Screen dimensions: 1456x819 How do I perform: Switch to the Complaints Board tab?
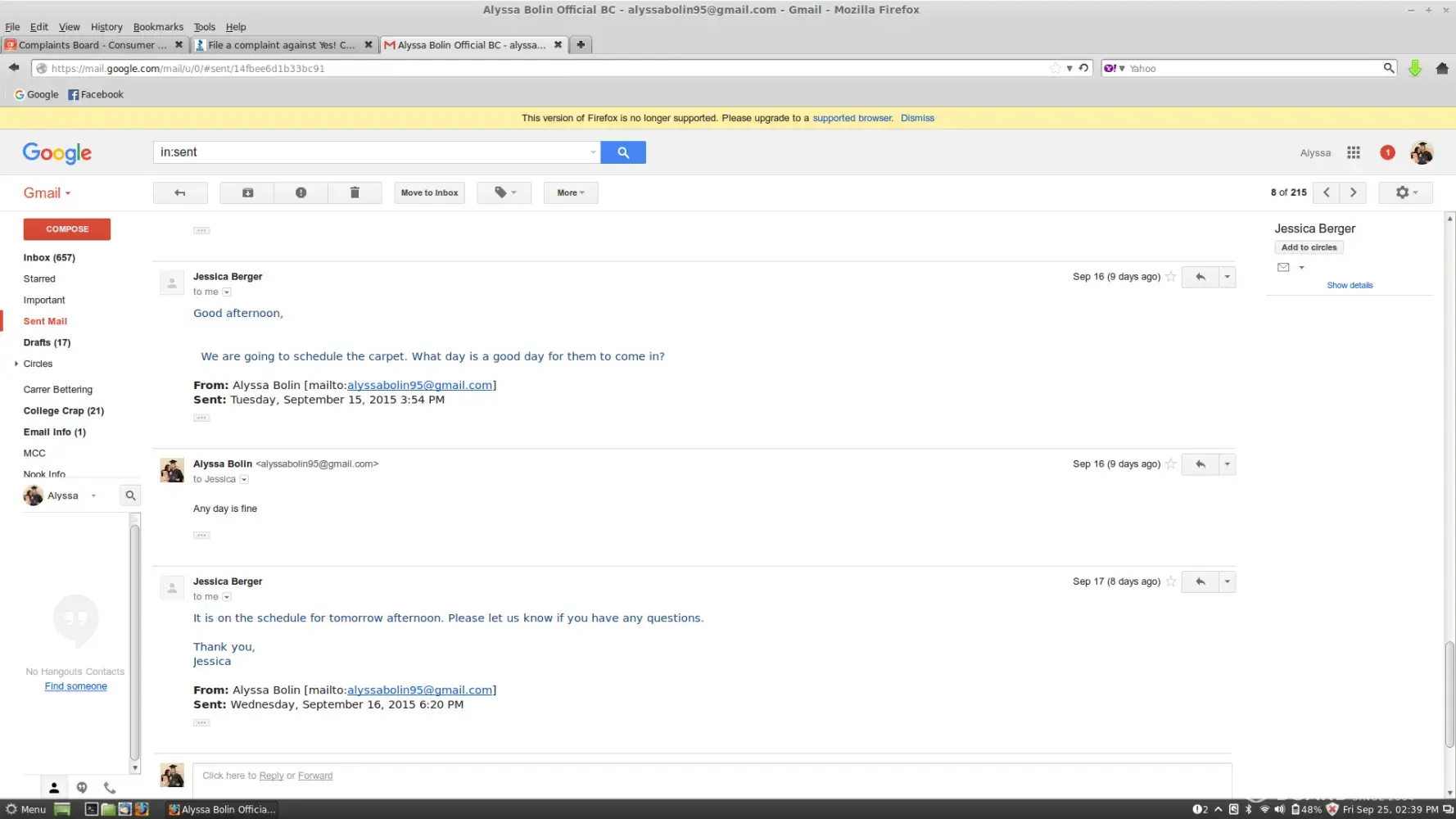(95, 45)
